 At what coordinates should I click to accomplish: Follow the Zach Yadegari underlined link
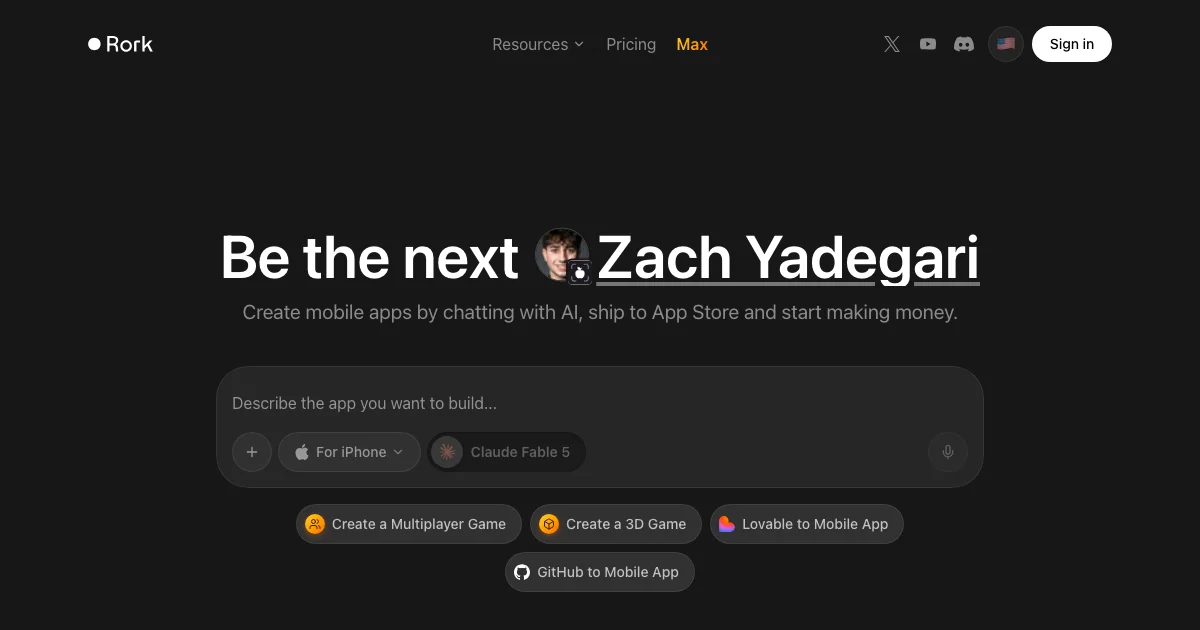[x=788, y=257]
